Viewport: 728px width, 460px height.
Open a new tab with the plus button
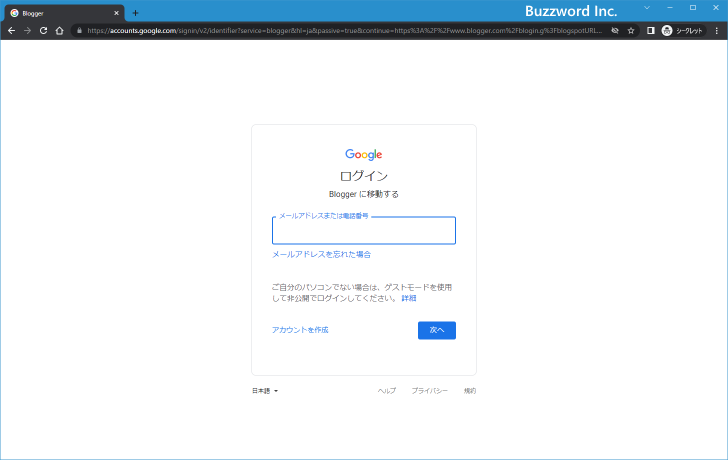(135, 13)
